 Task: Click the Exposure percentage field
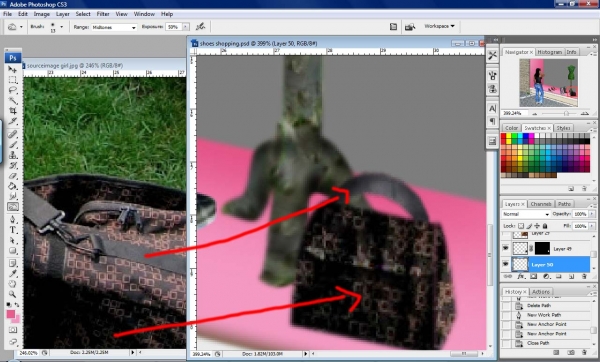click(174, 27)
